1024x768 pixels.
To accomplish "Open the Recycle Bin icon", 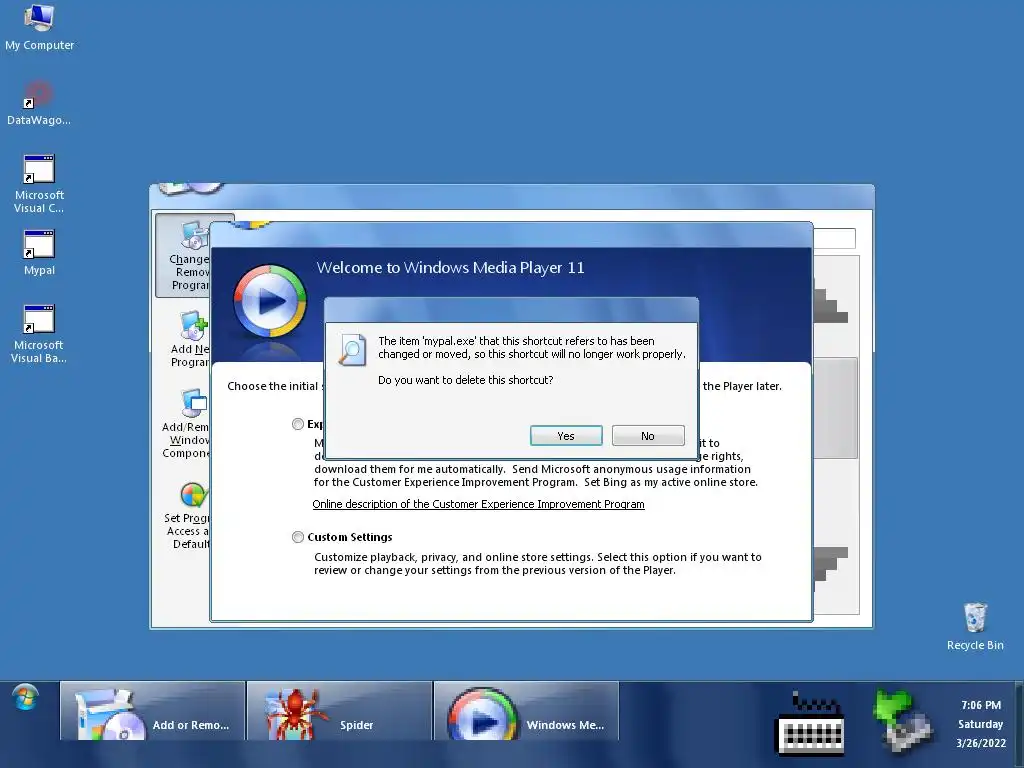I will (x=975, y=627).
